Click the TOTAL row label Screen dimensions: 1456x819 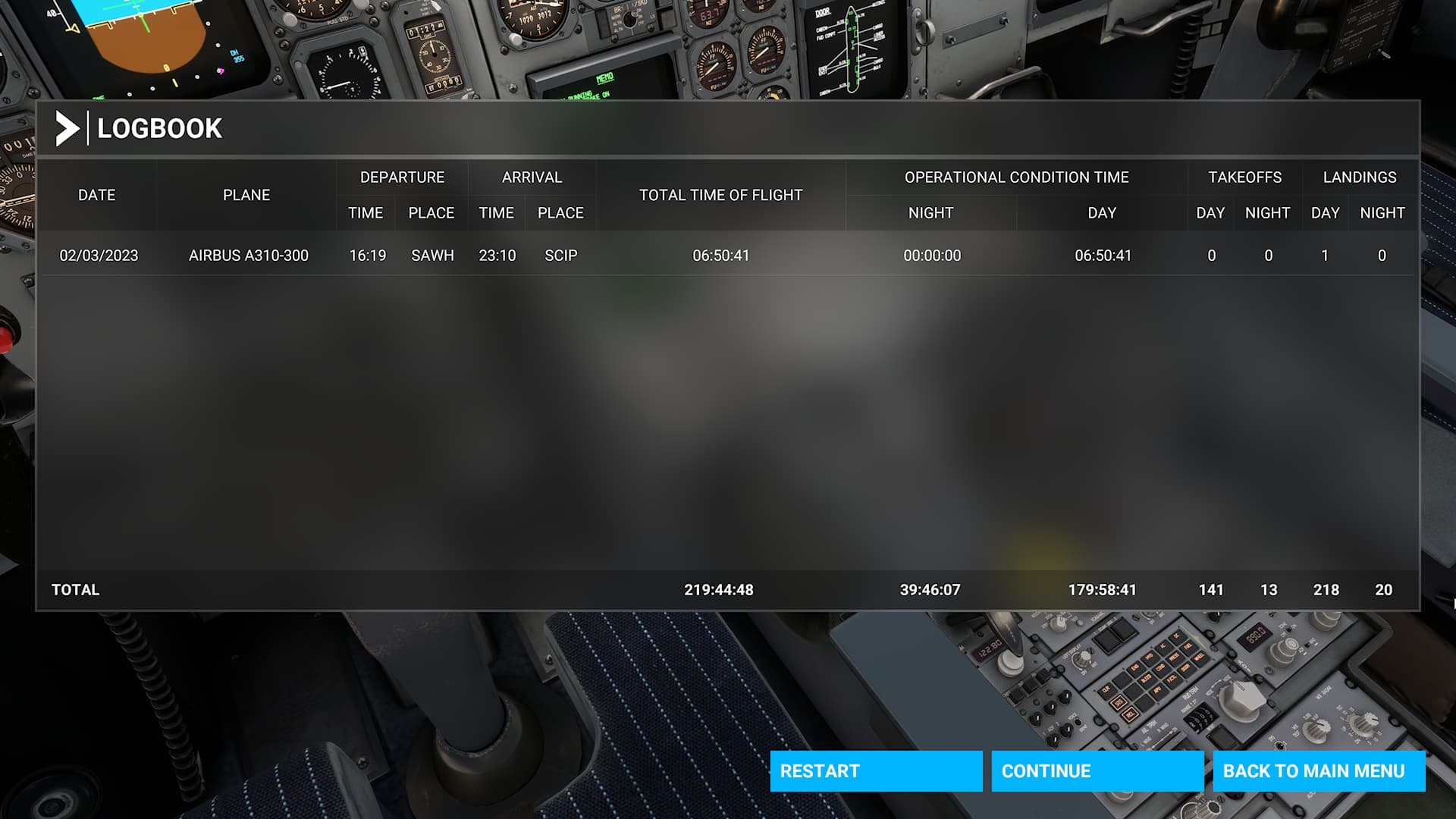click(75, 590)
